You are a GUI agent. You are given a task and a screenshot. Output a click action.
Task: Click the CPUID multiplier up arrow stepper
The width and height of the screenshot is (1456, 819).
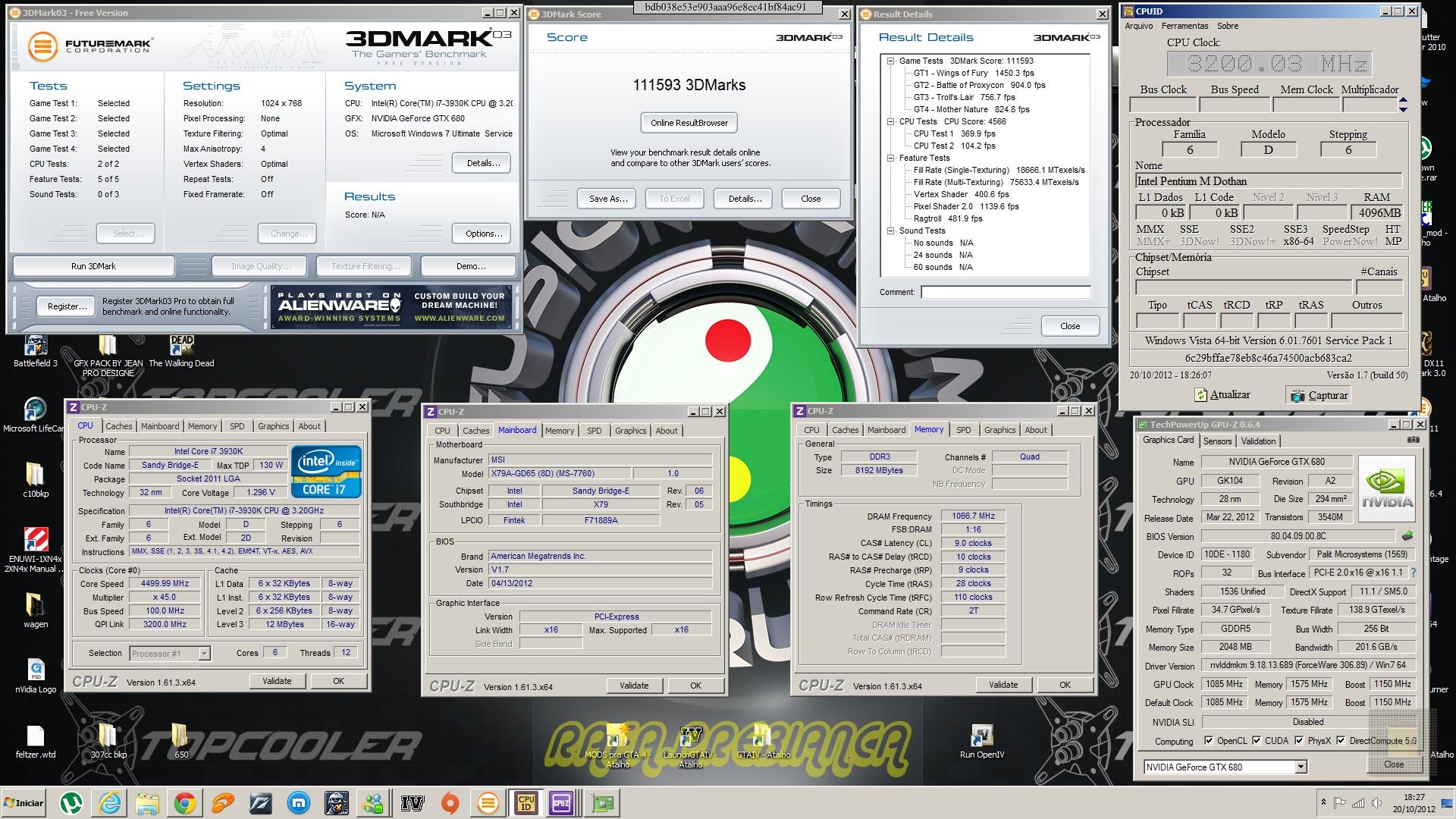click(x=1403, y=99)
